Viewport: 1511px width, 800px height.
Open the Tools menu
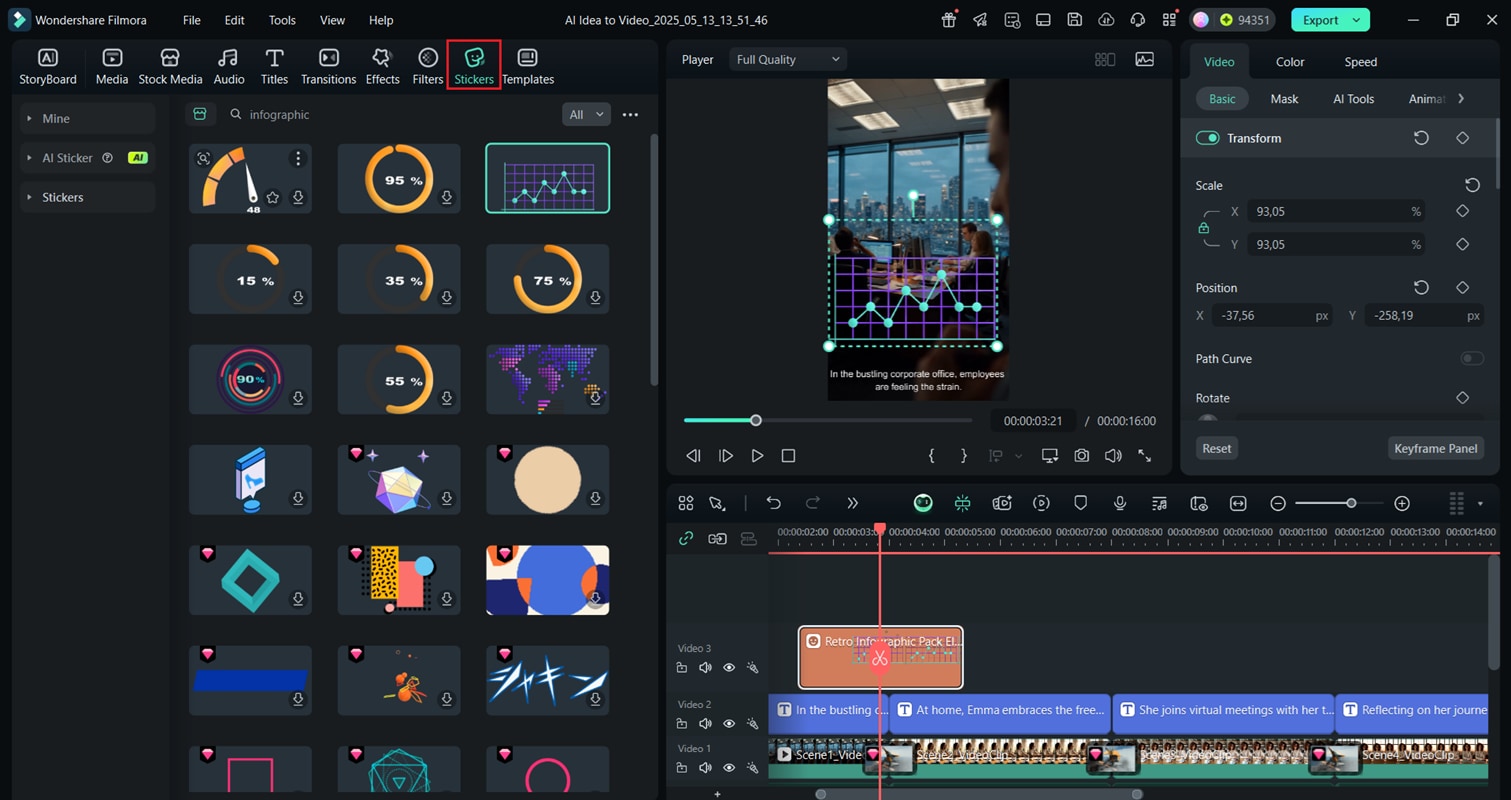tap(282, 20)
